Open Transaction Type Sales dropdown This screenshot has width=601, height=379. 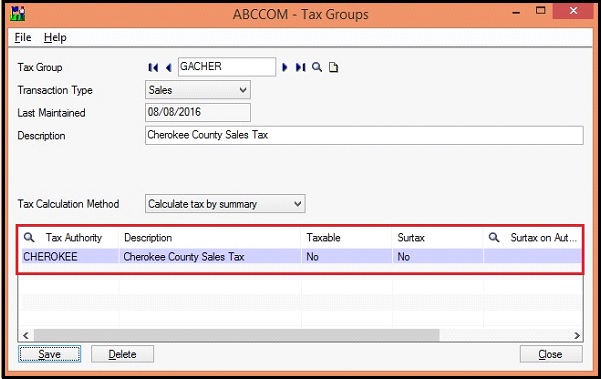click(198, 90)
